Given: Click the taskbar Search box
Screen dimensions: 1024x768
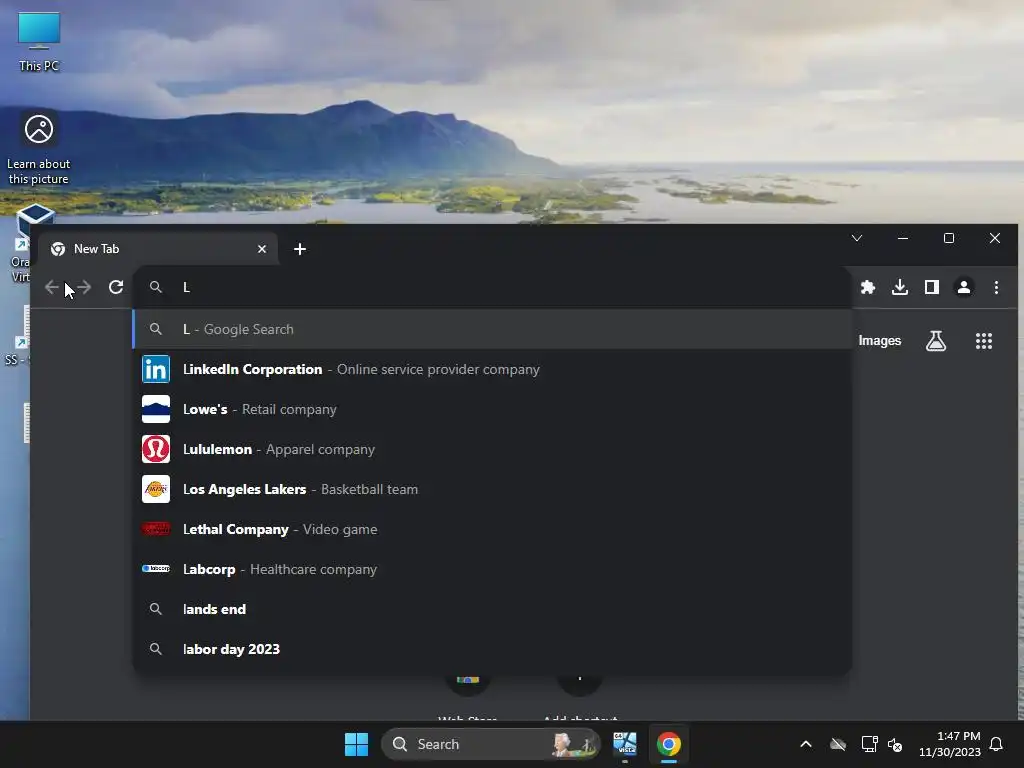Looking at the screenshot, I should pyautogui.click(x=490, y=744).
